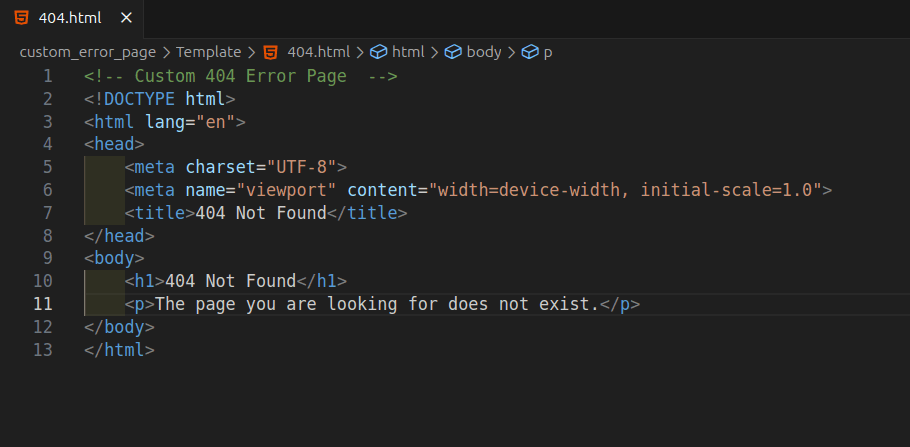Select the 404.html editor tab
The image size is (910, 447).
pos(71,19)
